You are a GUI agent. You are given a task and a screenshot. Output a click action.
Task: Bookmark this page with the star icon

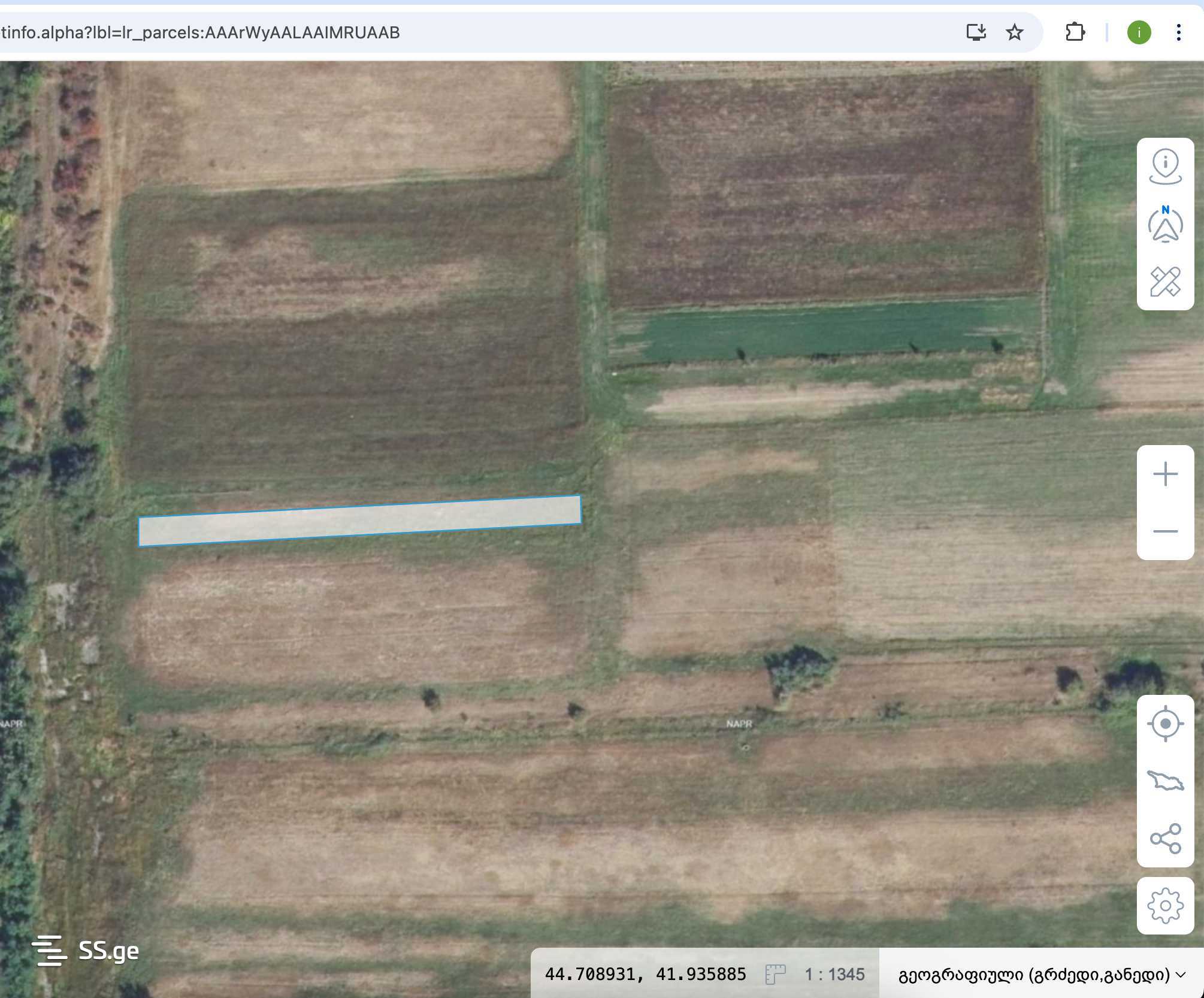pyautogui.click(x=1014, y=32)
